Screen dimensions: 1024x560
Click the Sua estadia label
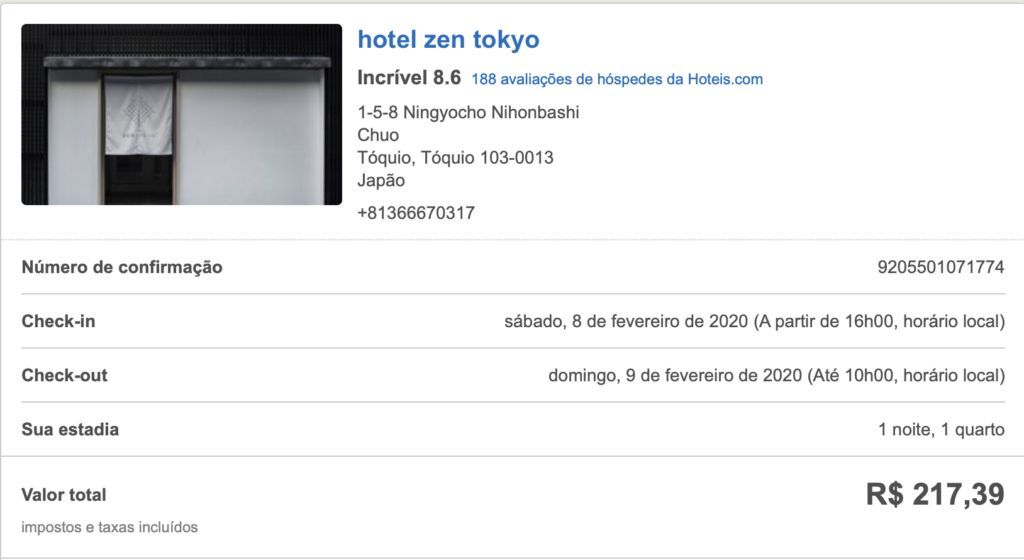[x=70, y=429]
